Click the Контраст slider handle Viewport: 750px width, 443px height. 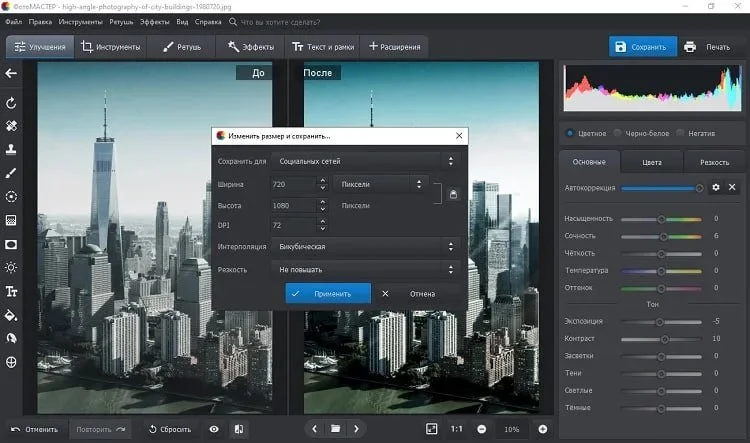tap(665, 339)
